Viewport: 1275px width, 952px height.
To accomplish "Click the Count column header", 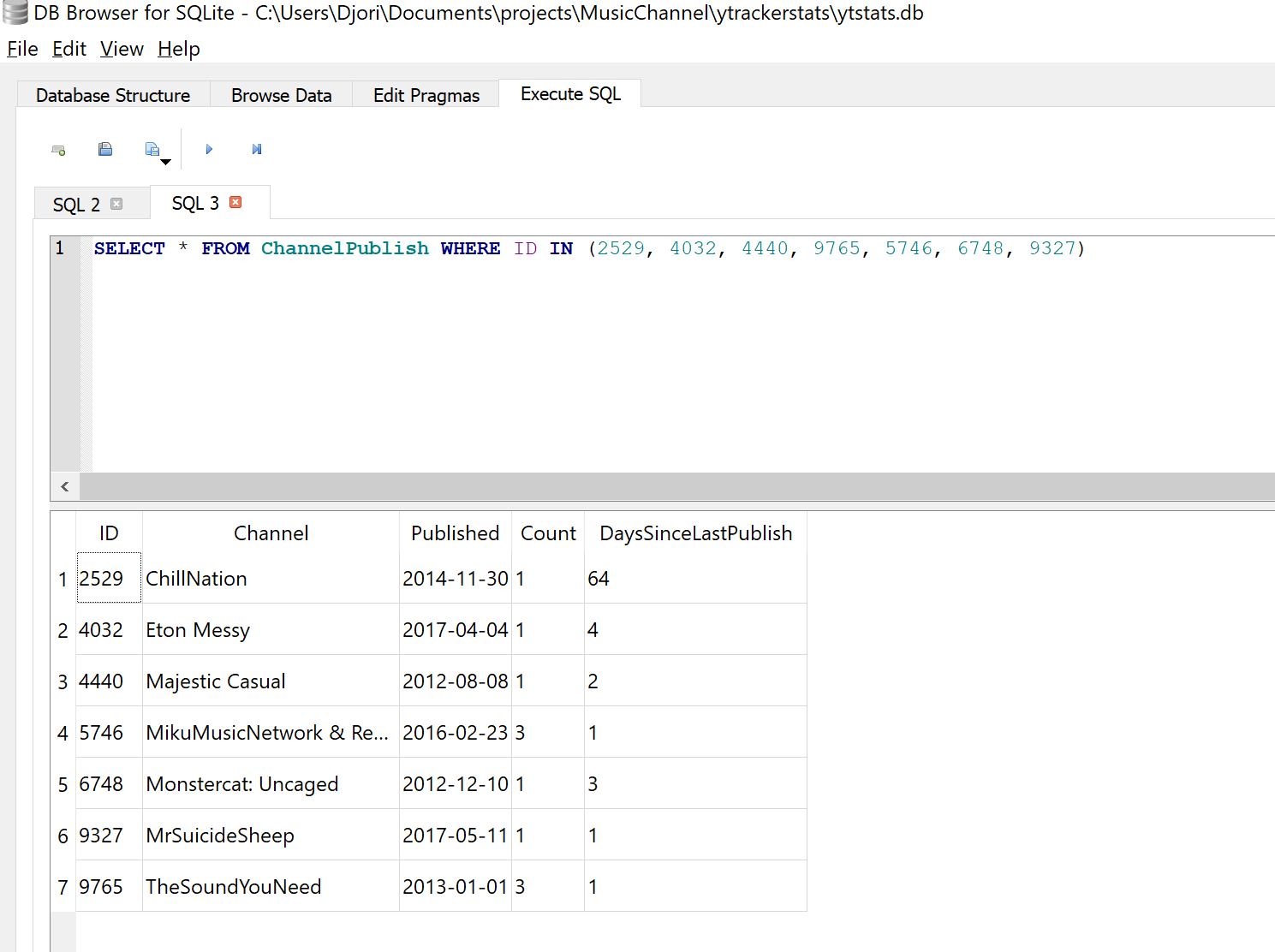I will tap(548, 533).
